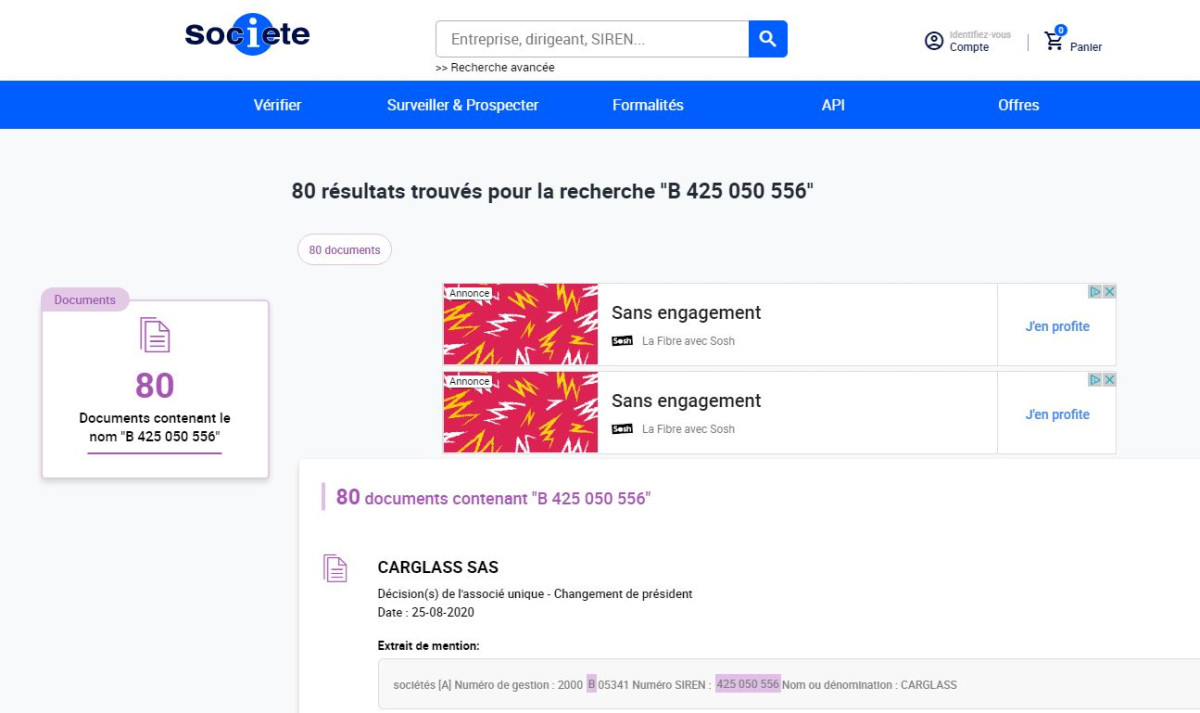Click the Societe.com logo

click(246, 34)
